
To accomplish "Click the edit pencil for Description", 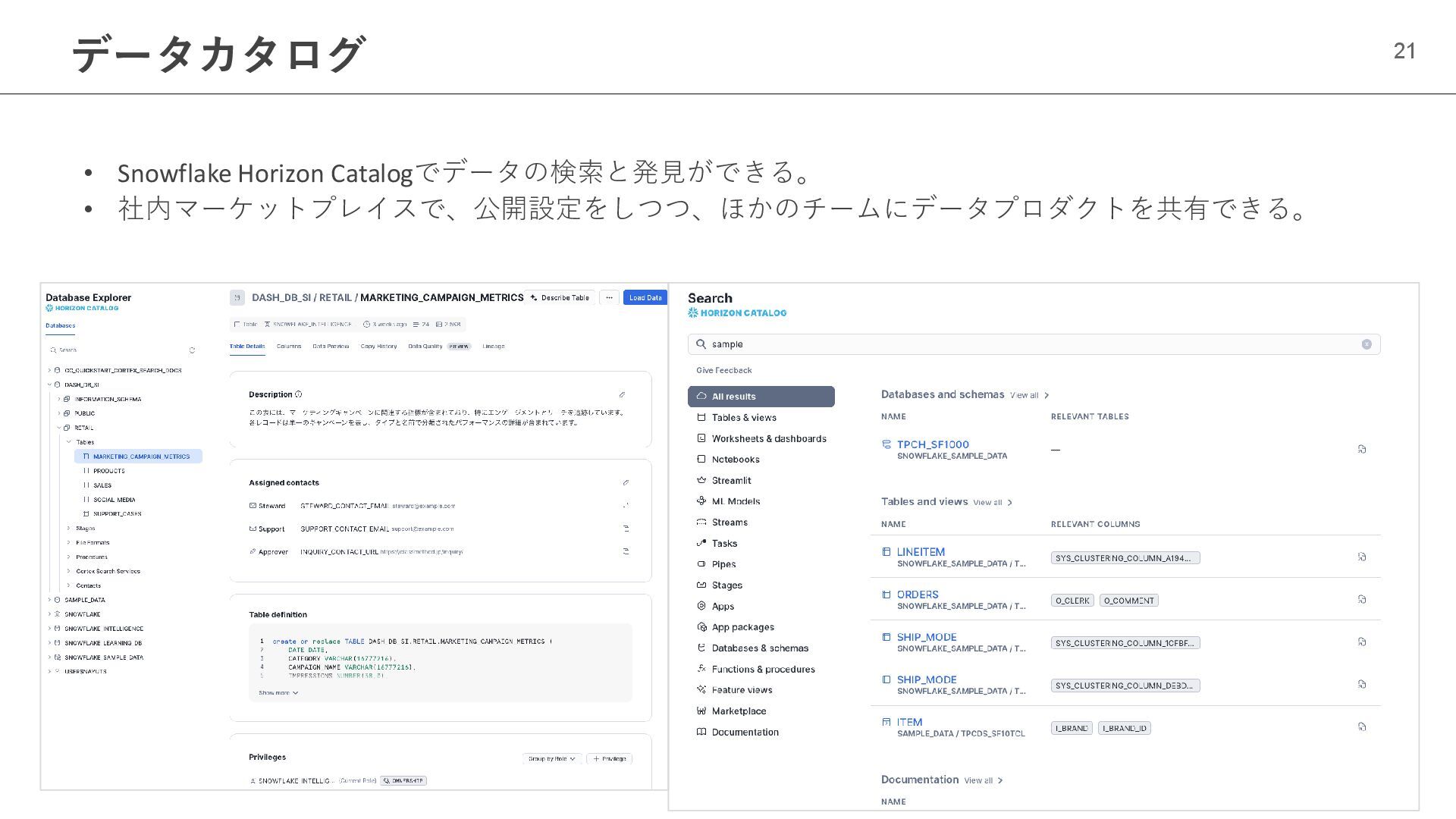I will point(622,394).
